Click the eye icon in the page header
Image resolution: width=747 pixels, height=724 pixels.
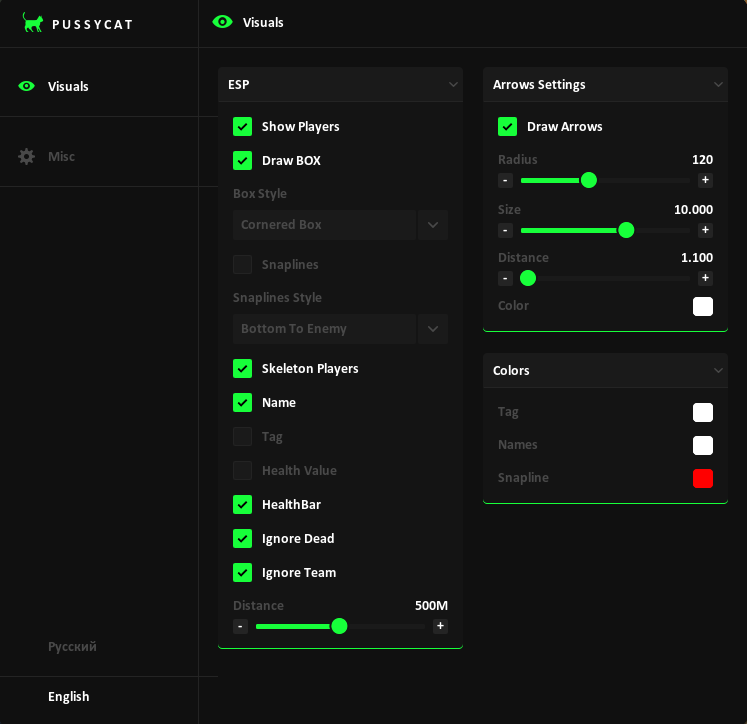(x=222, y=22)
